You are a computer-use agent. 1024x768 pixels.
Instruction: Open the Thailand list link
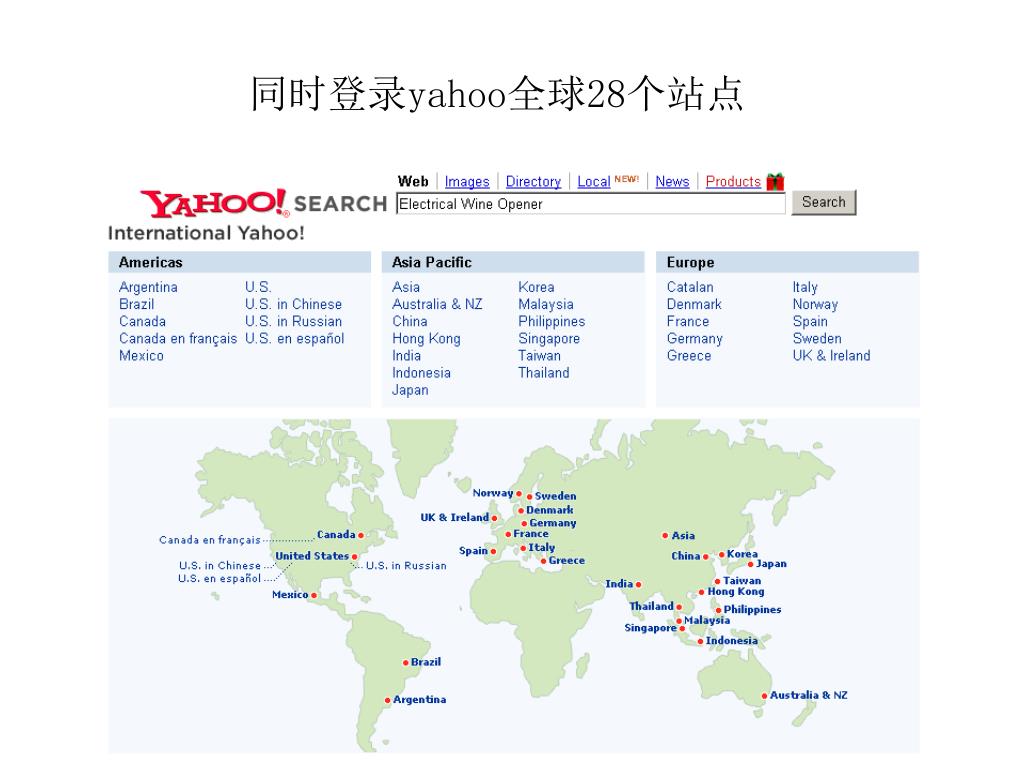click(x=544, y=373)
